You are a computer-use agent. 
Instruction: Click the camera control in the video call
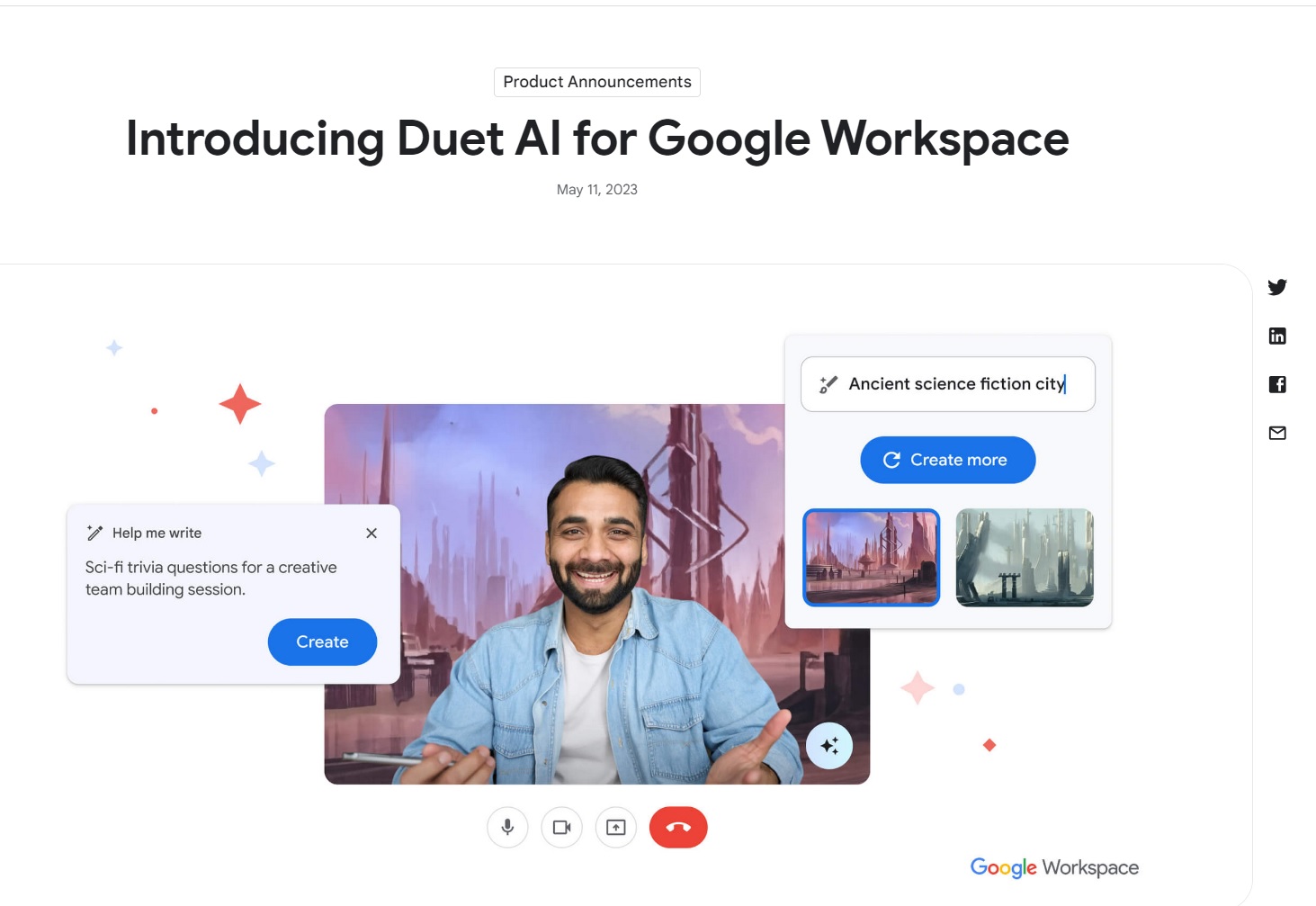coord(561,826)
